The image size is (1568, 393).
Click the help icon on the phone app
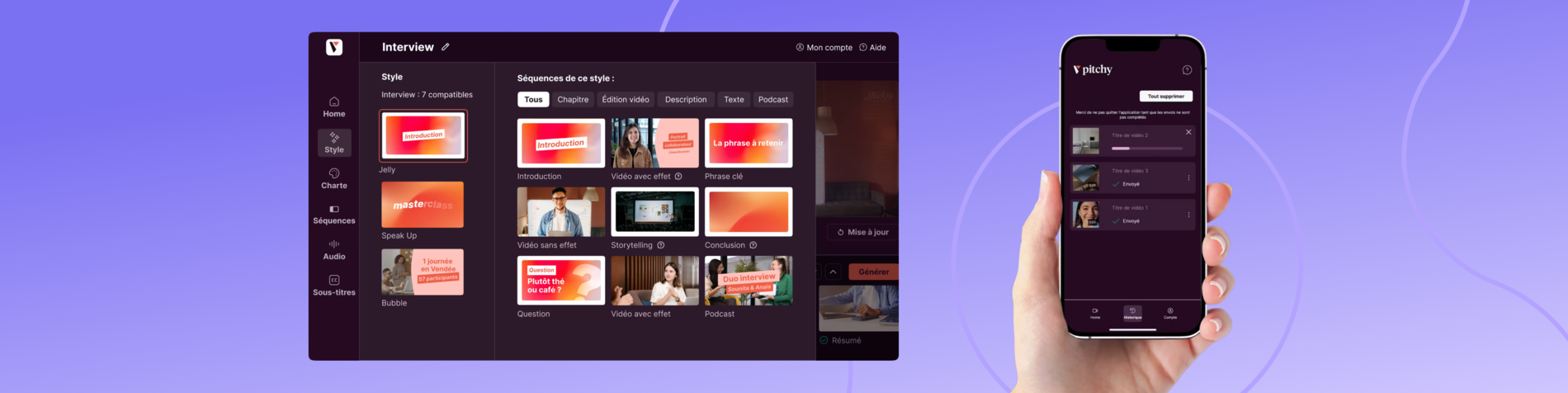[1187, 70]
